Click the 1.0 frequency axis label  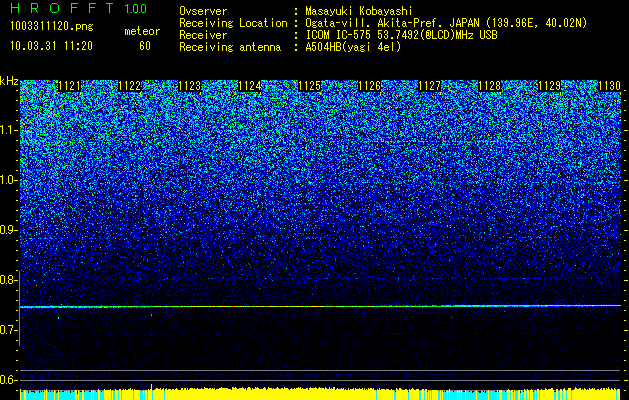tap(9, 180)
